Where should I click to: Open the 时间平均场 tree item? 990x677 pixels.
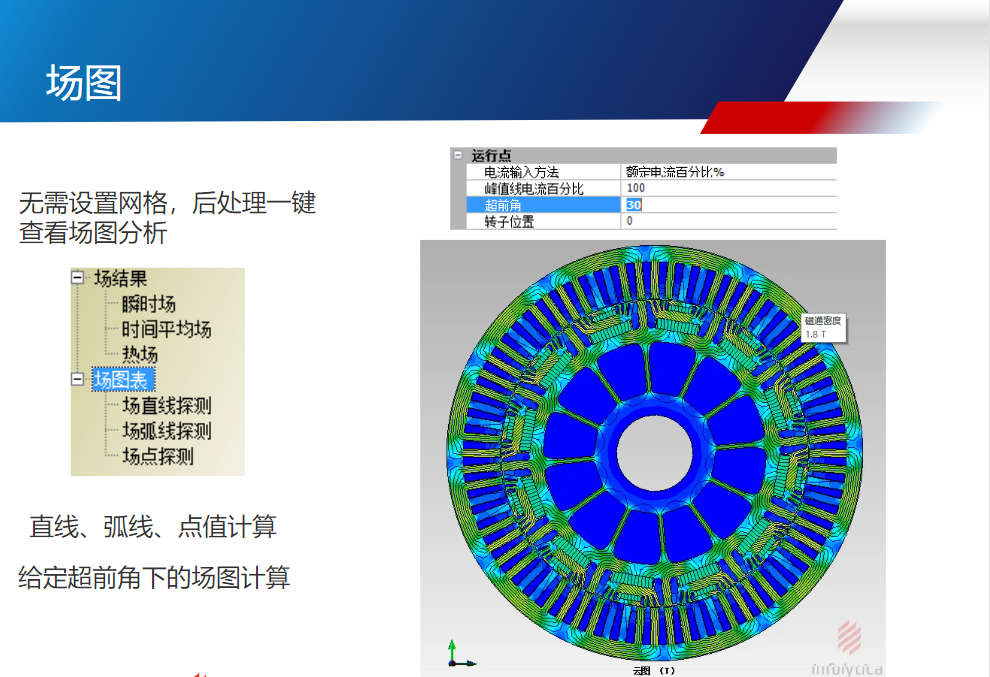pyautogui.click(x=166, y=329)
